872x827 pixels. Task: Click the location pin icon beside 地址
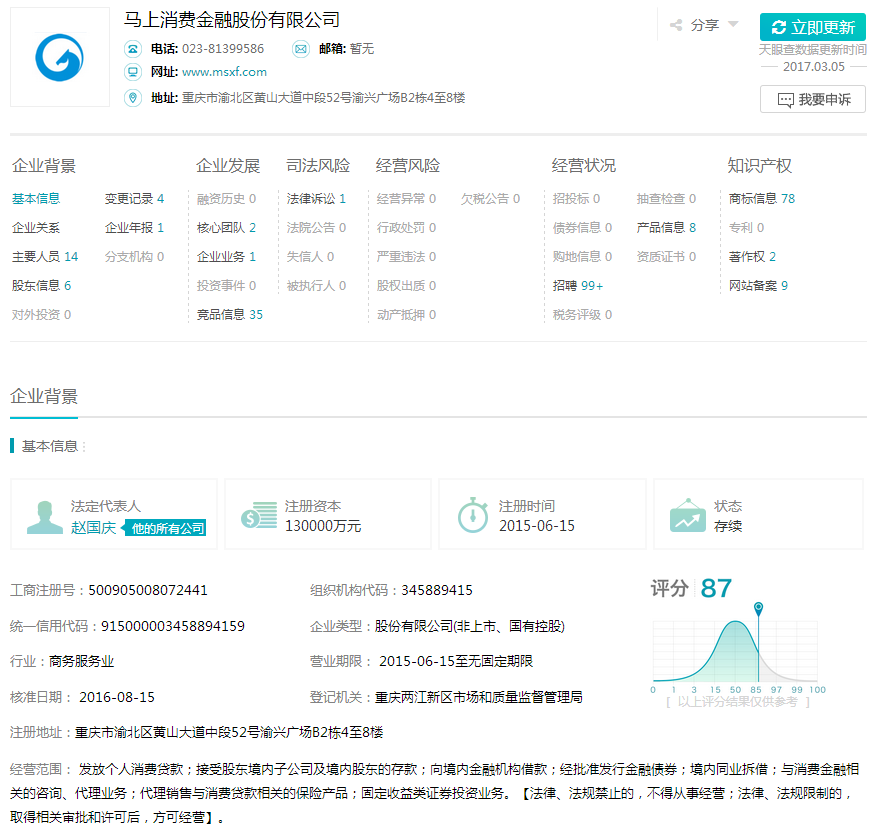pyautogui.click(x=133, y=98)
